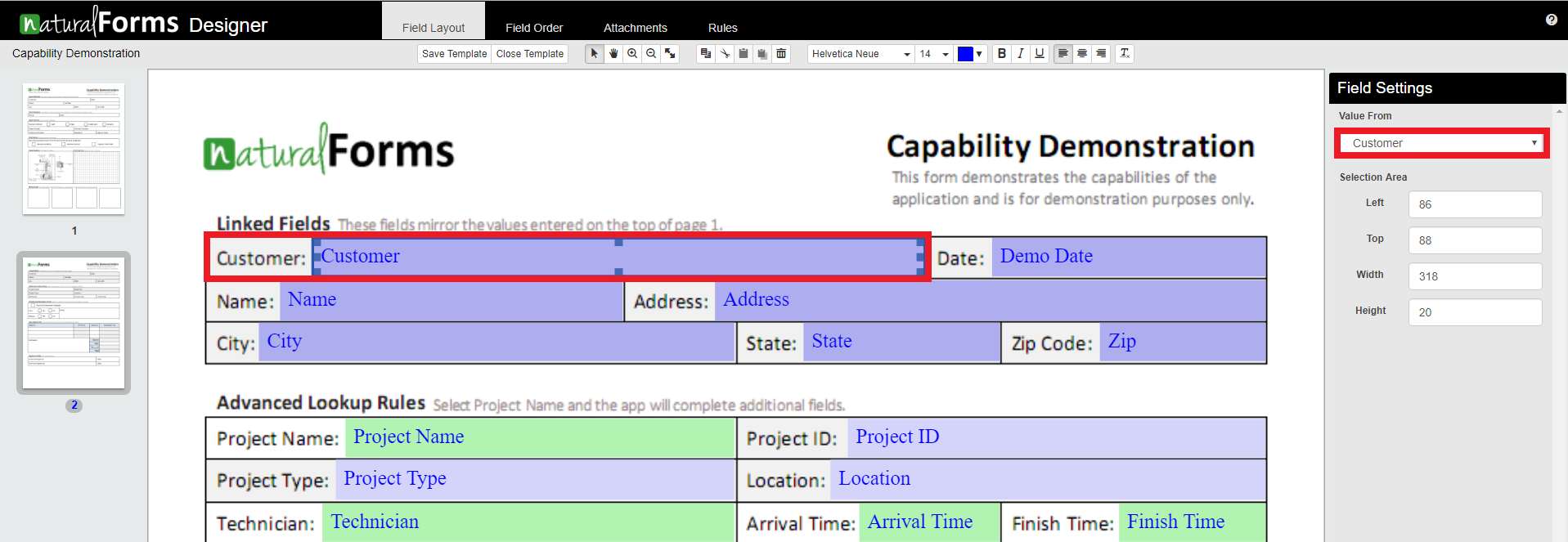Viewport: 1568px width, 542px height.
Task: Open the Rules tab
Action: pyautogui.click(x=723, y=28)
